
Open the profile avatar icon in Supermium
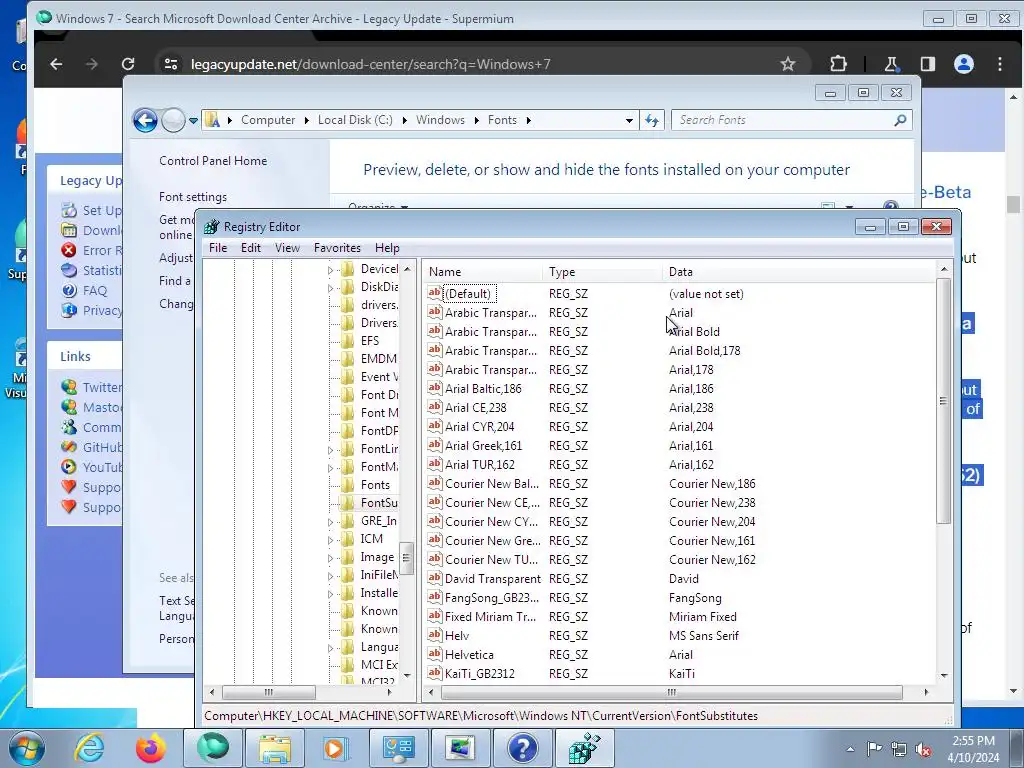[964, 64]
